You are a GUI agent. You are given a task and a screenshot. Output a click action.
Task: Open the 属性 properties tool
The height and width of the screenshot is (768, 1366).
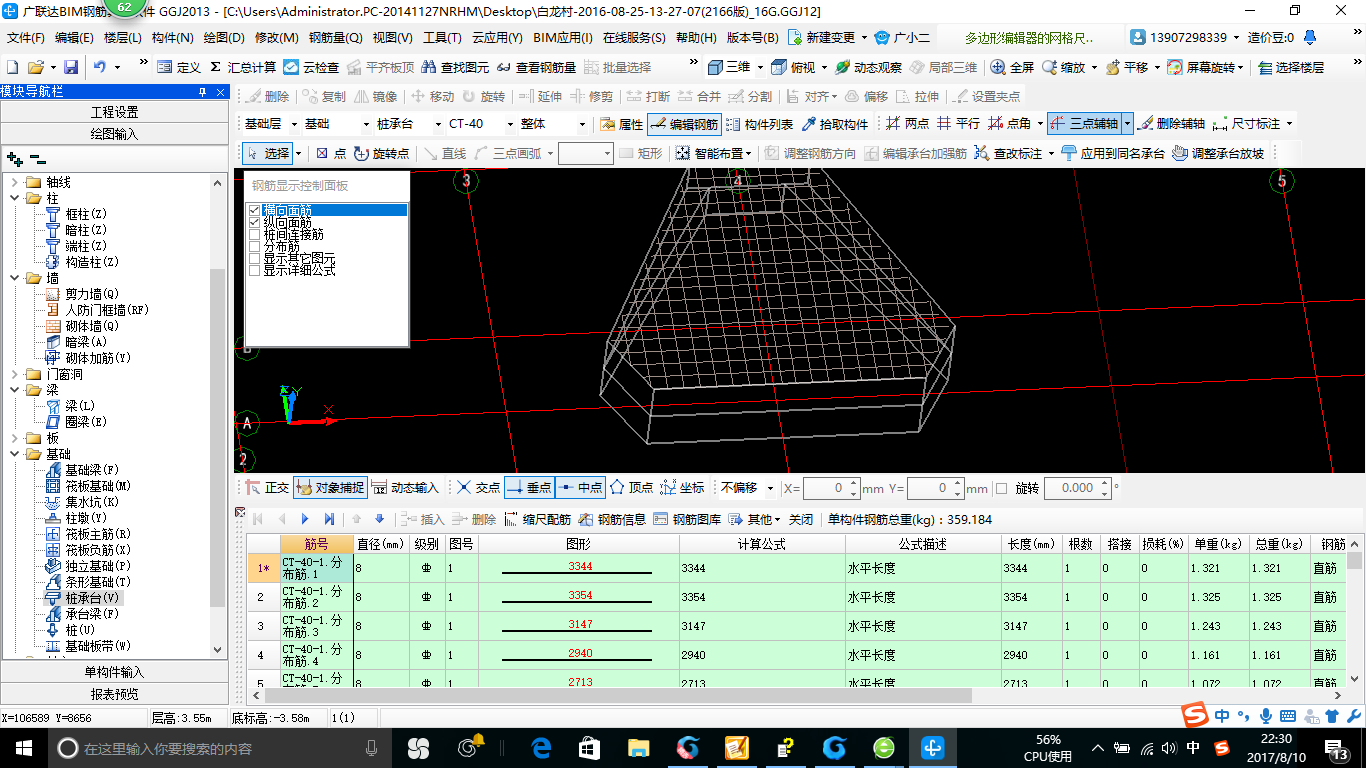point(621,124)
